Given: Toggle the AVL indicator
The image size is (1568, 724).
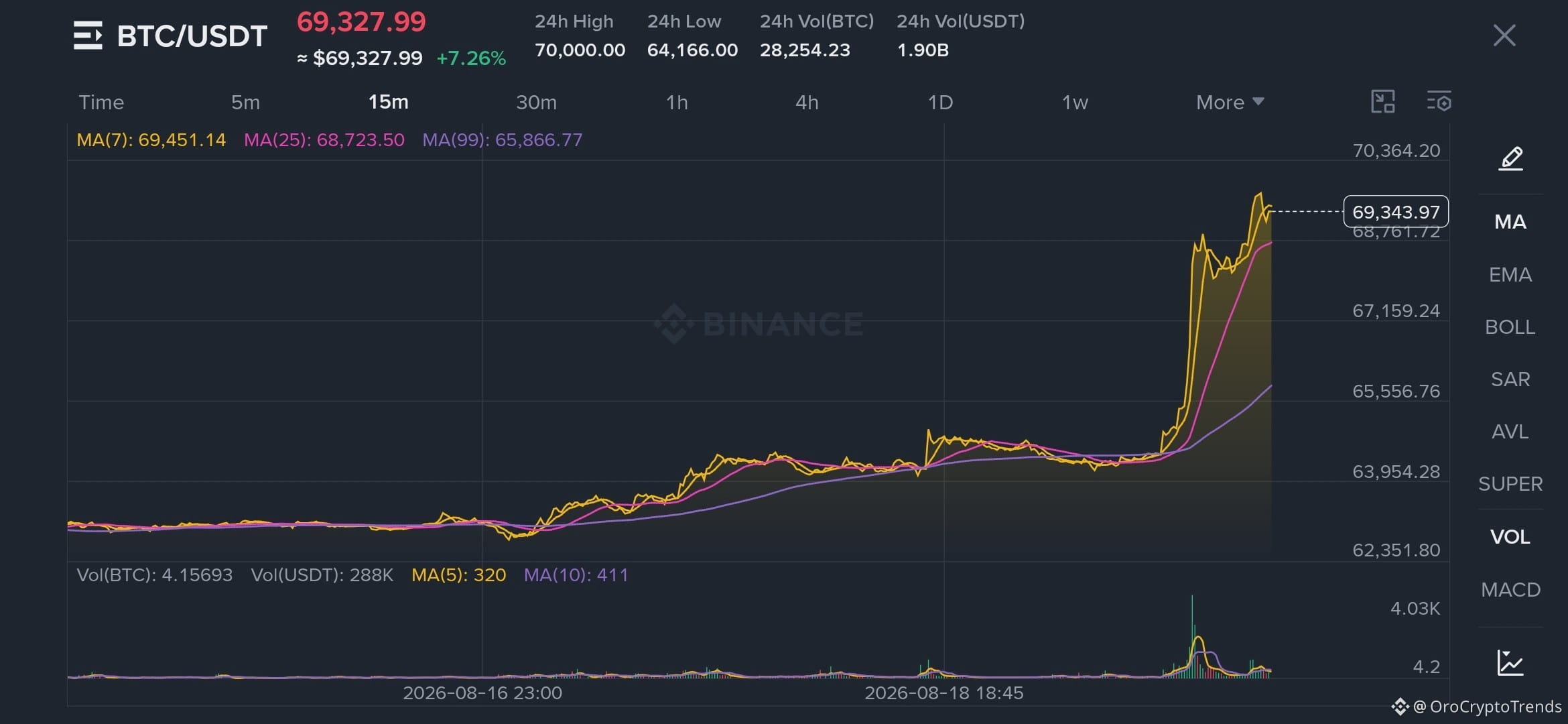Looking at the screenshot, I should (1510, 432).
